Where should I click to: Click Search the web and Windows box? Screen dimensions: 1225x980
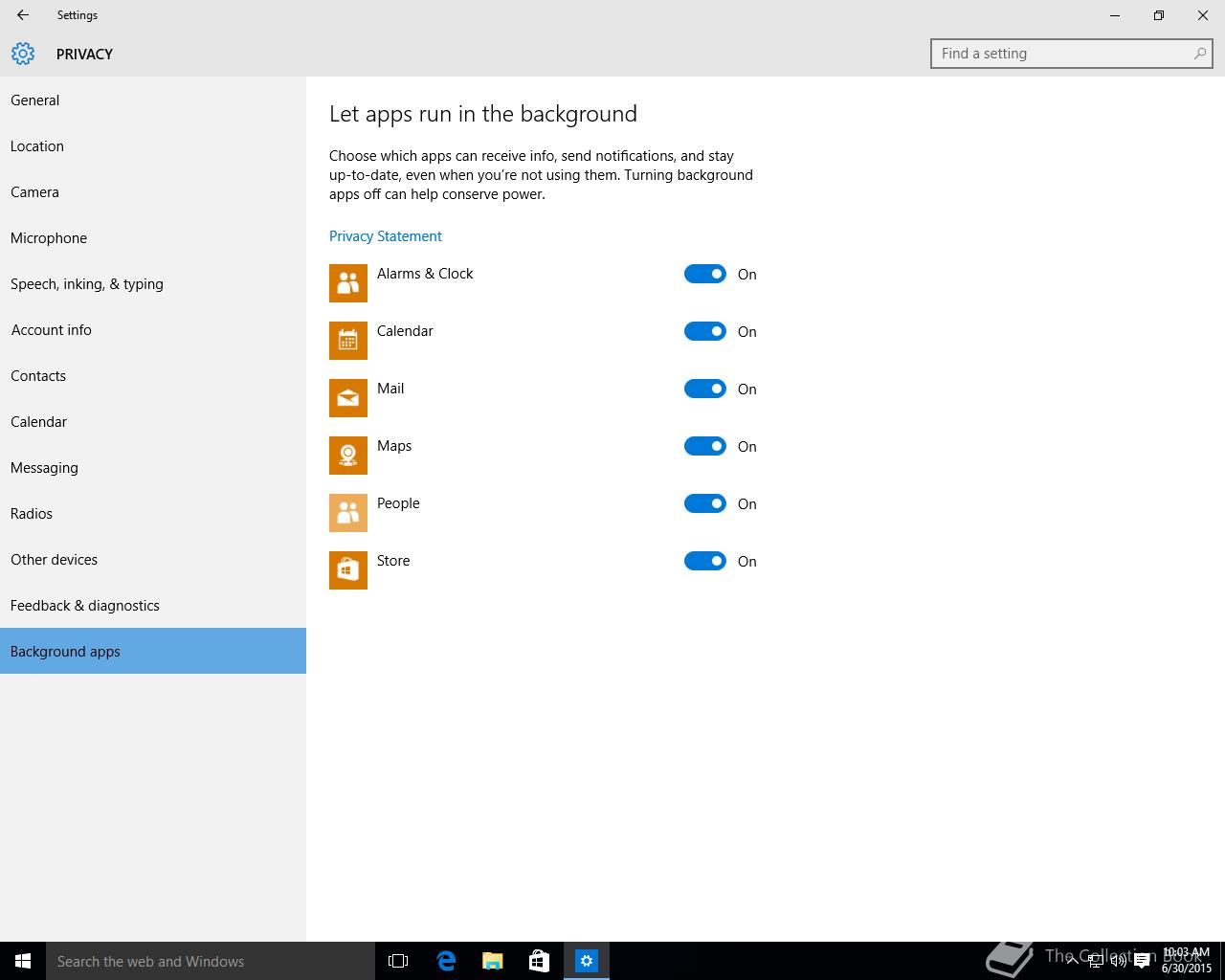pyautogui.click(x=211, y=961)
